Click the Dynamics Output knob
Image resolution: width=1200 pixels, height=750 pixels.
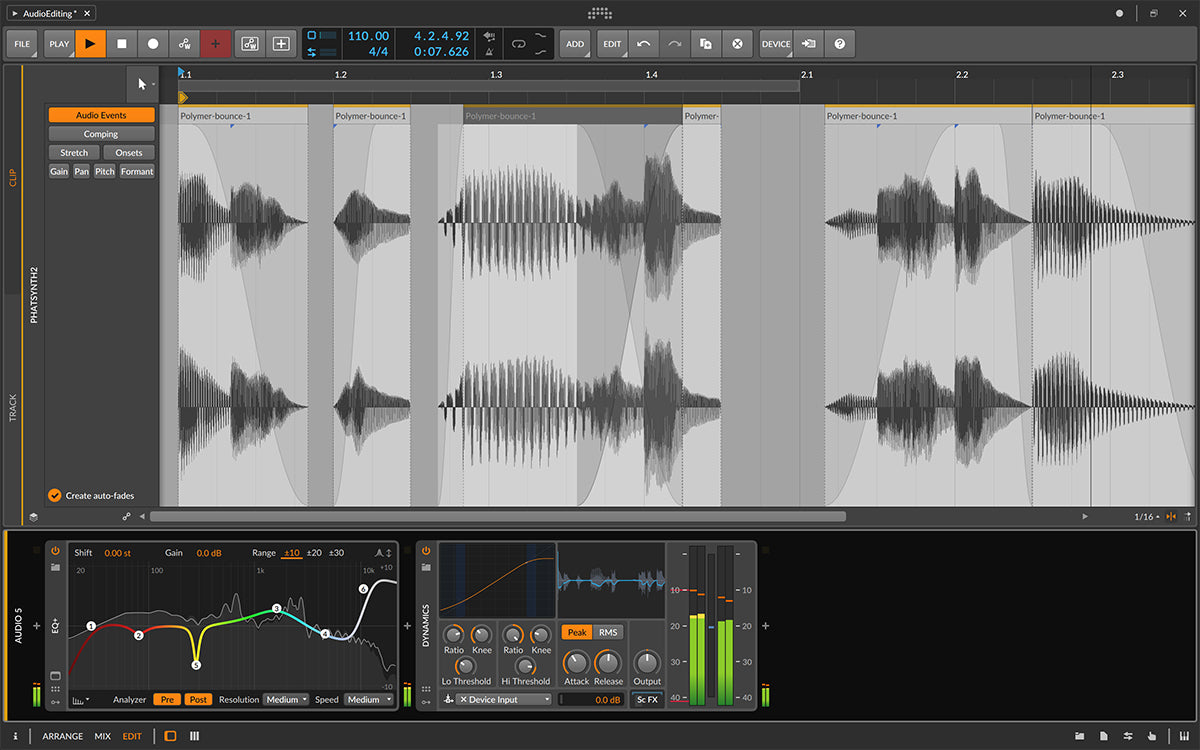[647, 662]
